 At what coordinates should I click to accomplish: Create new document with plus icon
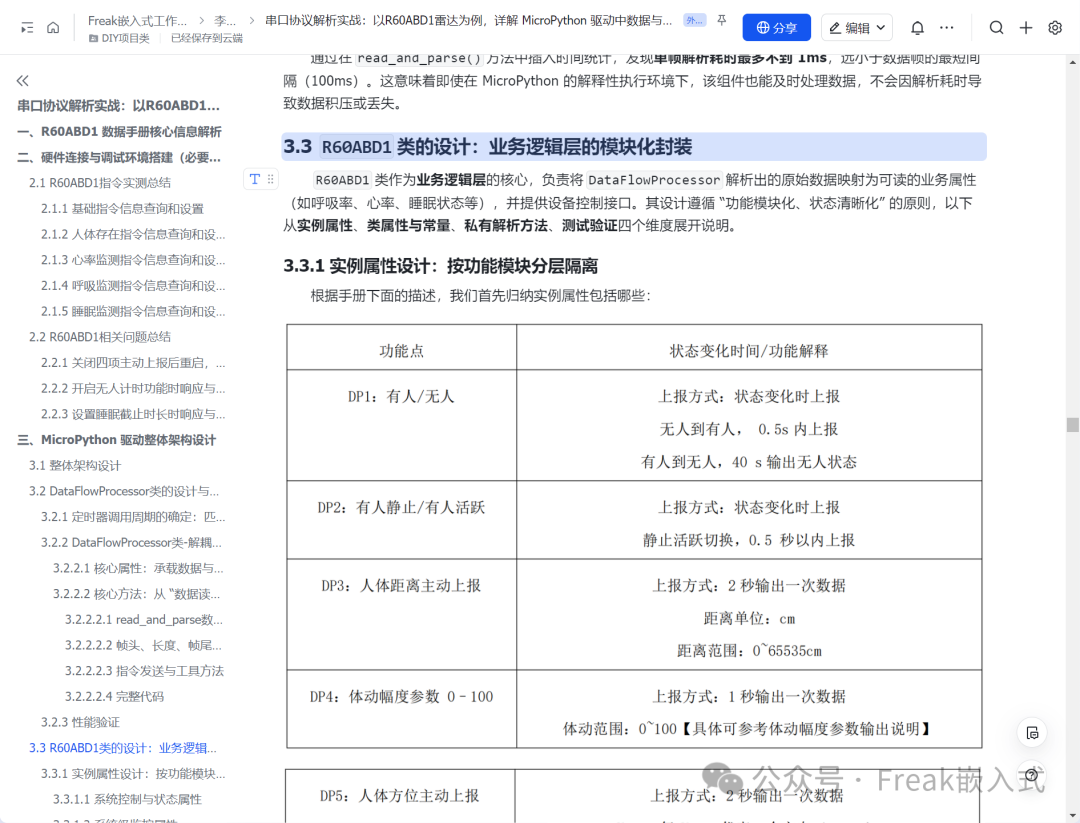(1026, 28)
